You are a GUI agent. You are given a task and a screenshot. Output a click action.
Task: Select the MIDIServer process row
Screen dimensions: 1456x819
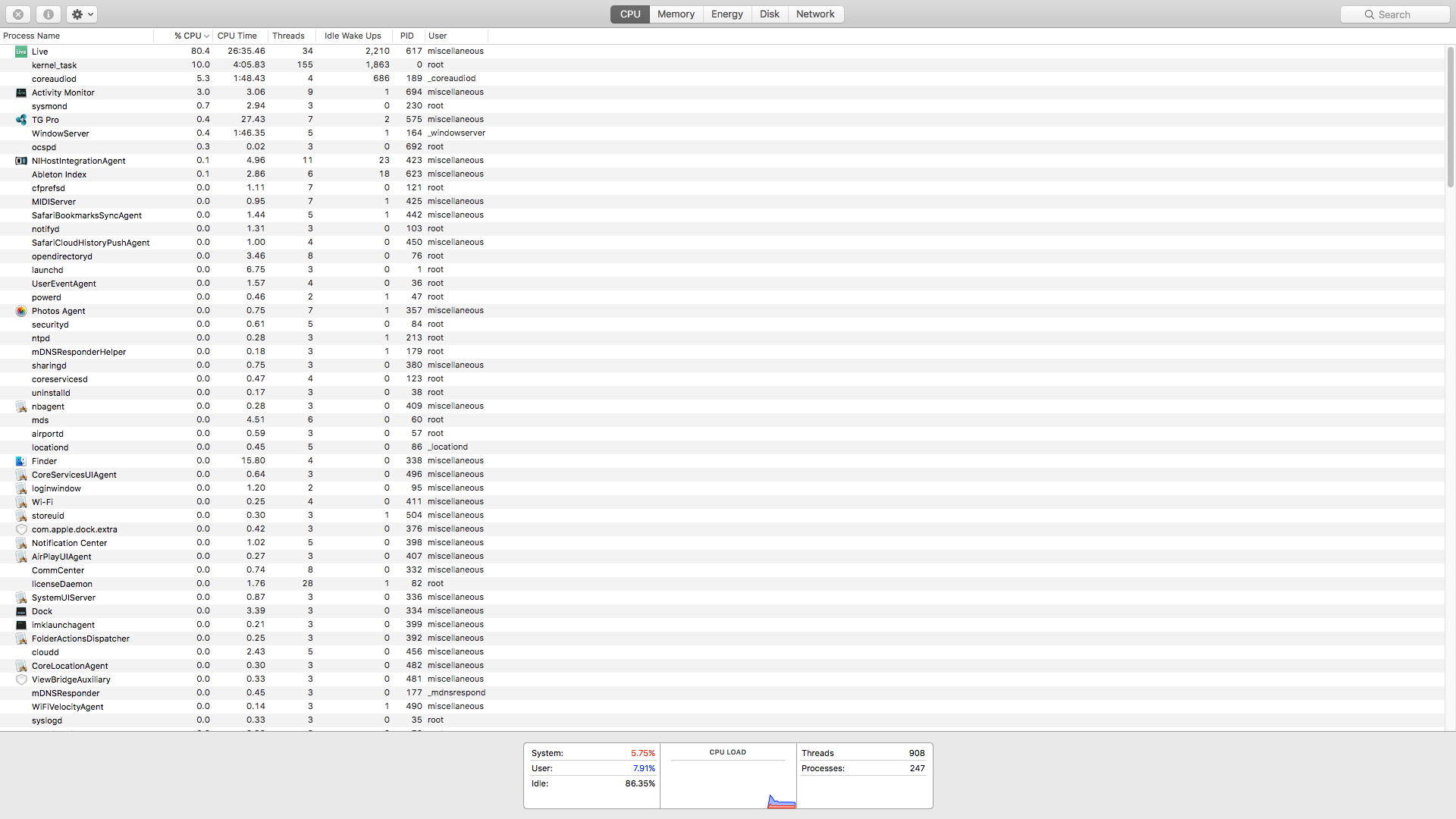tap(722, 202)
